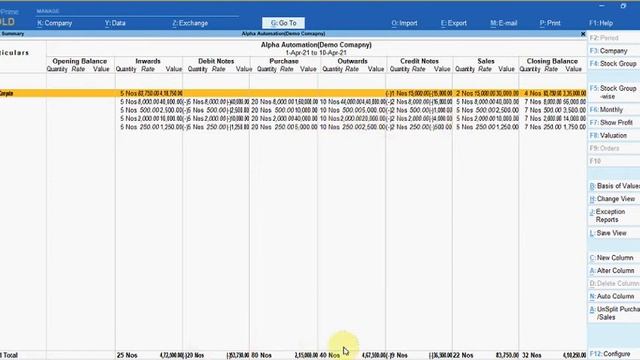The height and width of the screenshot is (360, 640).
Task: Click D: Delete Column
Action: point(613,283)
